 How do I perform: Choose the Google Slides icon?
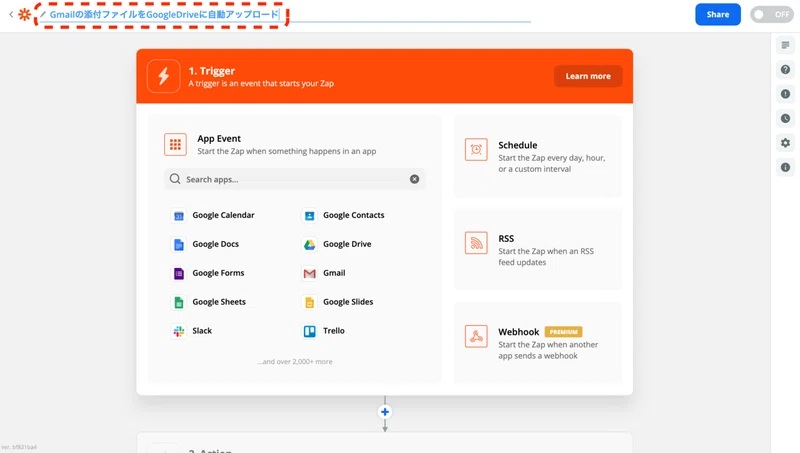click(x=309, y=303)
